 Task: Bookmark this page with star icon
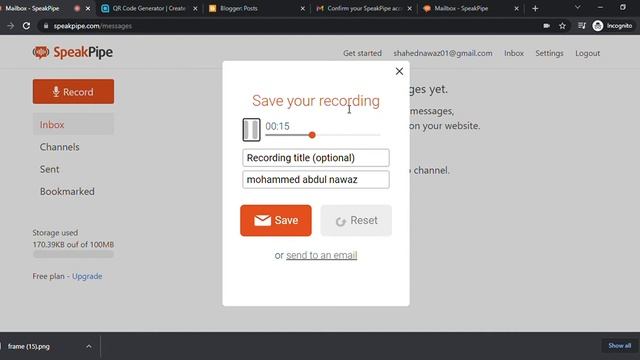(562, 26)
